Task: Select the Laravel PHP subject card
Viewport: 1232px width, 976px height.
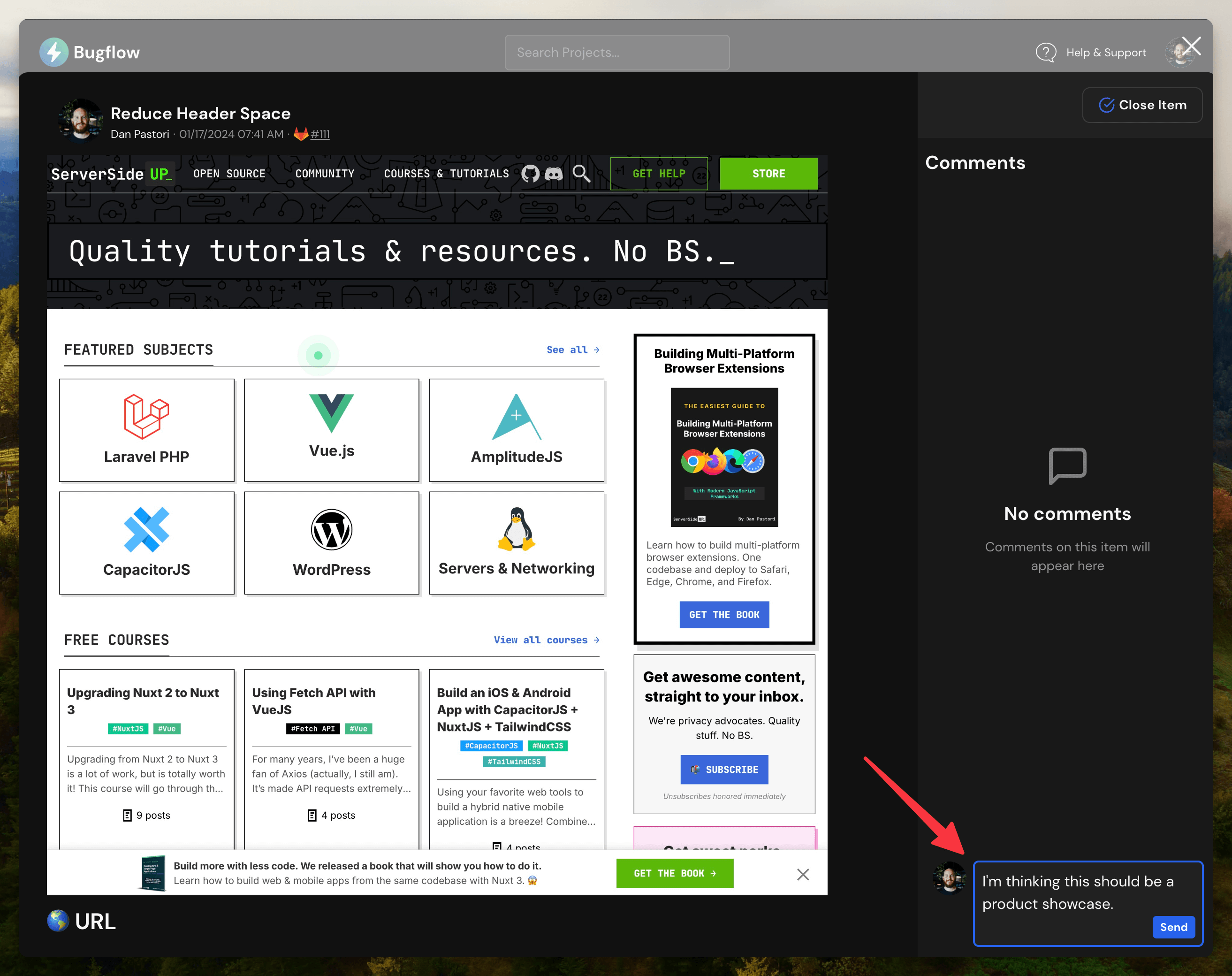Action: coord(147,430)
